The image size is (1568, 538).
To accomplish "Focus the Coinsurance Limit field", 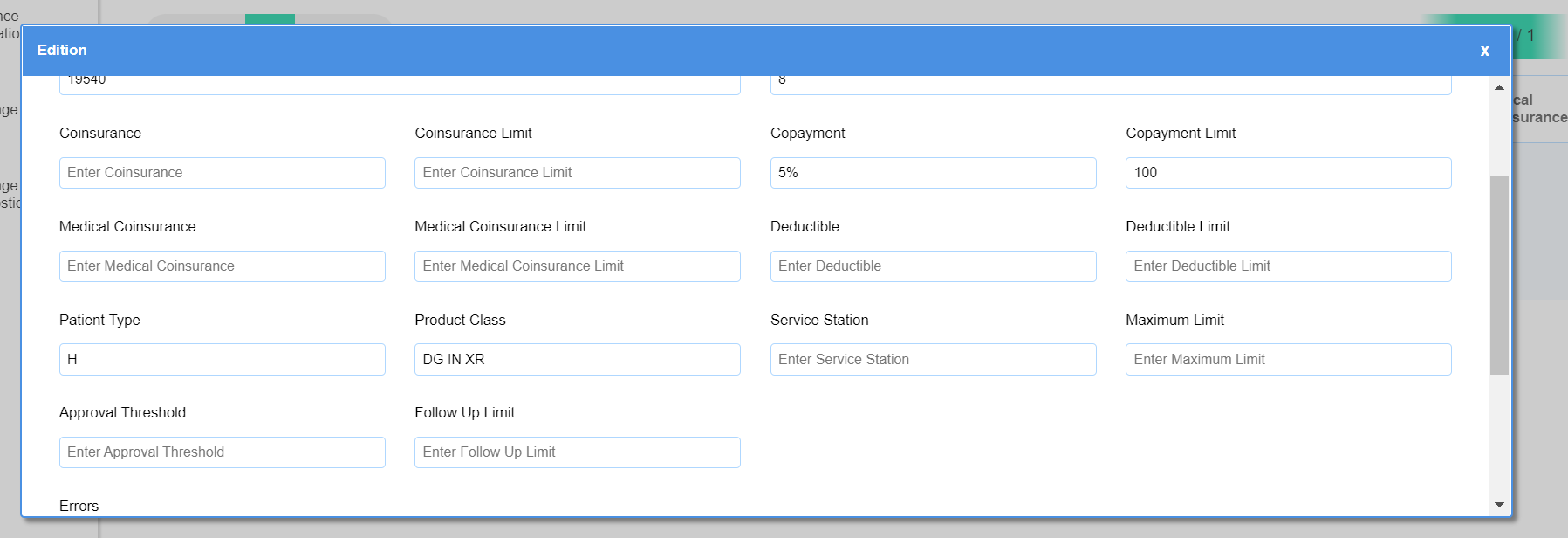I will 578,173.
